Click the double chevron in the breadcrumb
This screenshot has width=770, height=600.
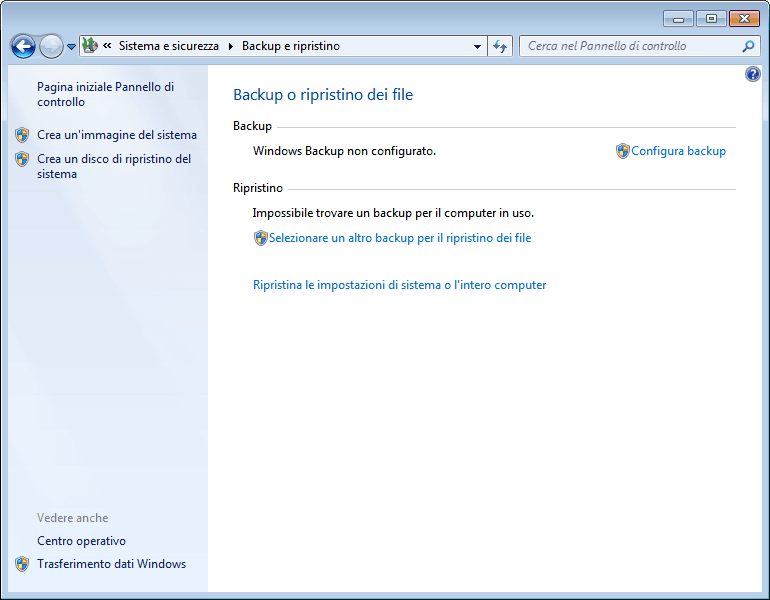(x=107, y=46)
